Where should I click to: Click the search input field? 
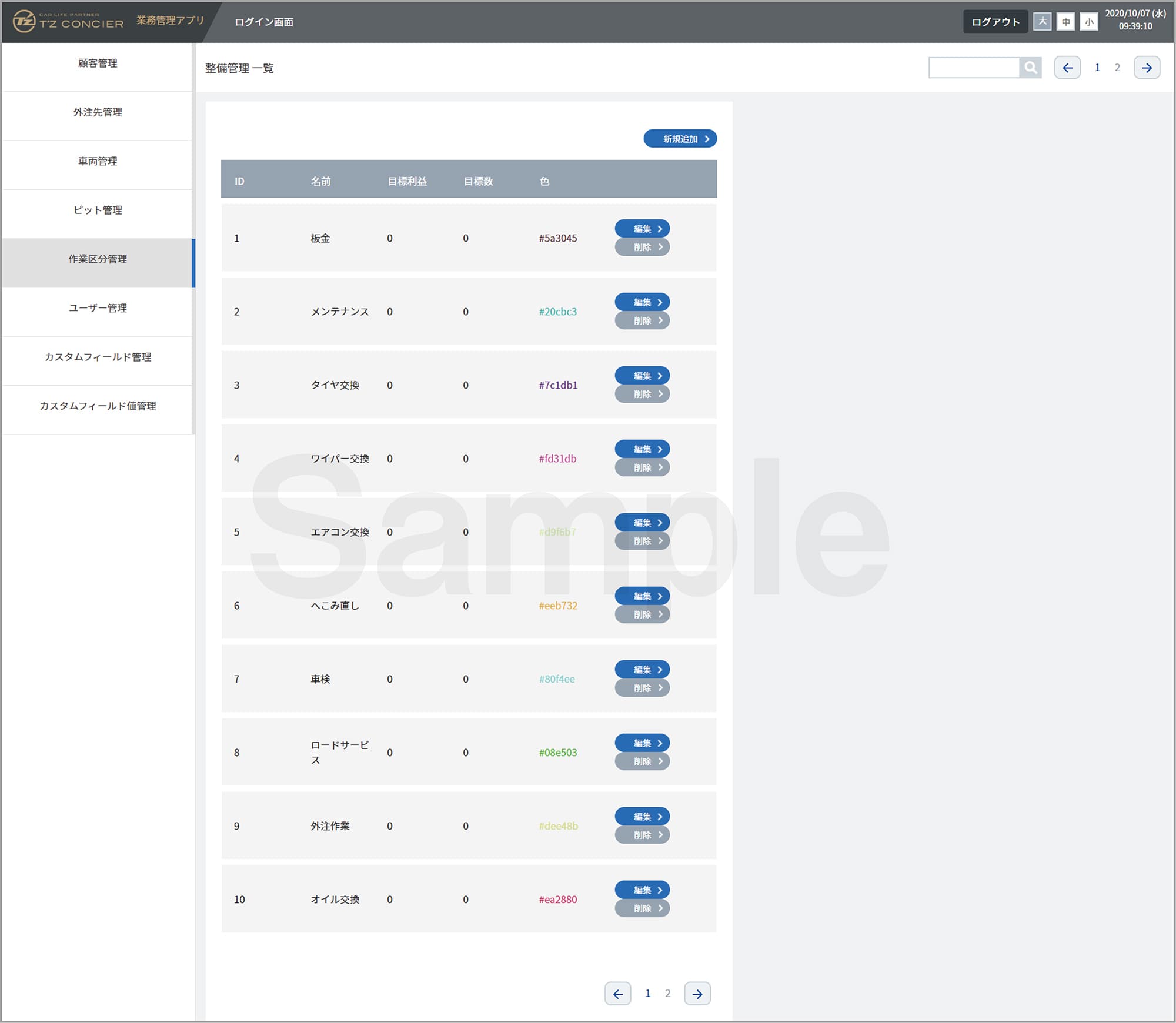[974, 68]
